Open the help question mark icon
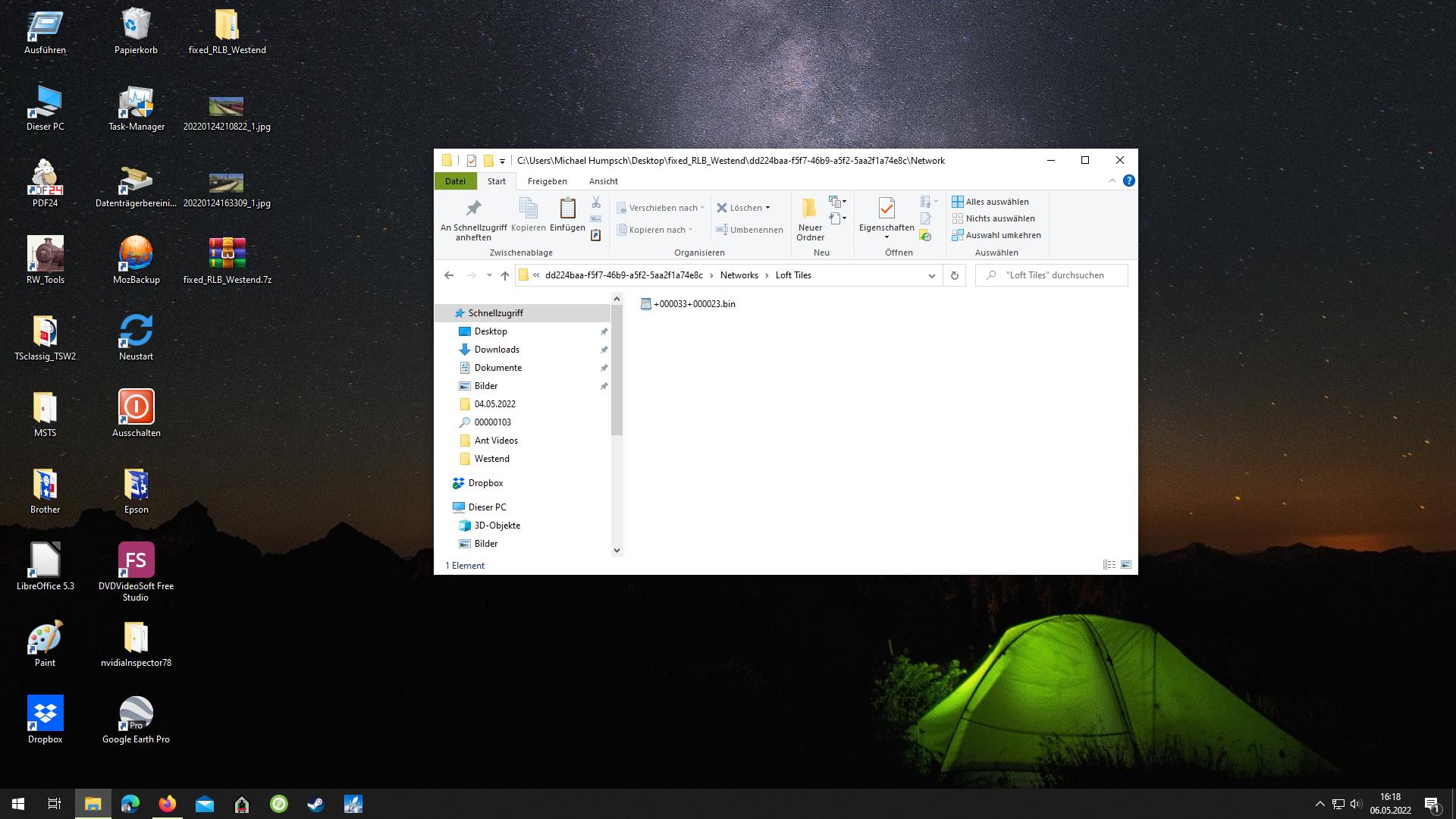Image resolution: width=1456 pixels, height=819 pixels. pos(1128,180)
